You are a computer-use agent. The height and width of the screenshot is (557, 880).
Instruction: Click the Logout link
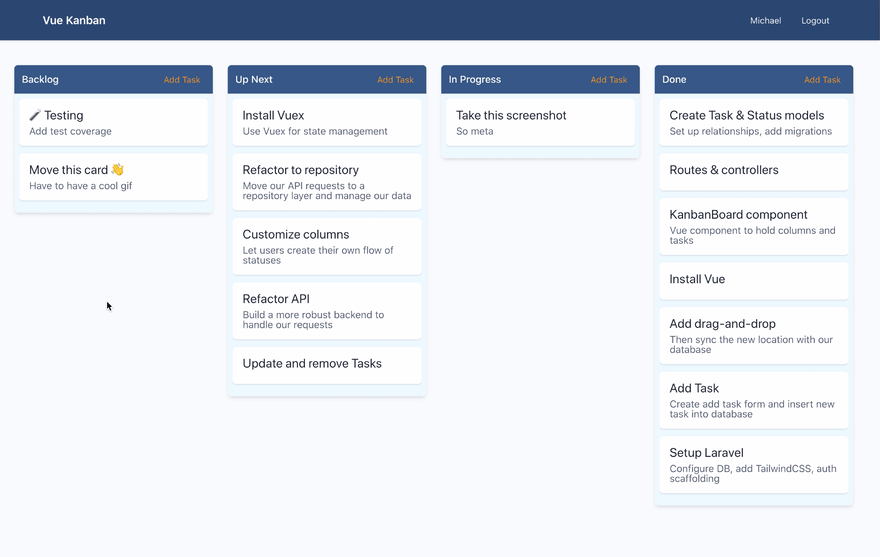815,21
